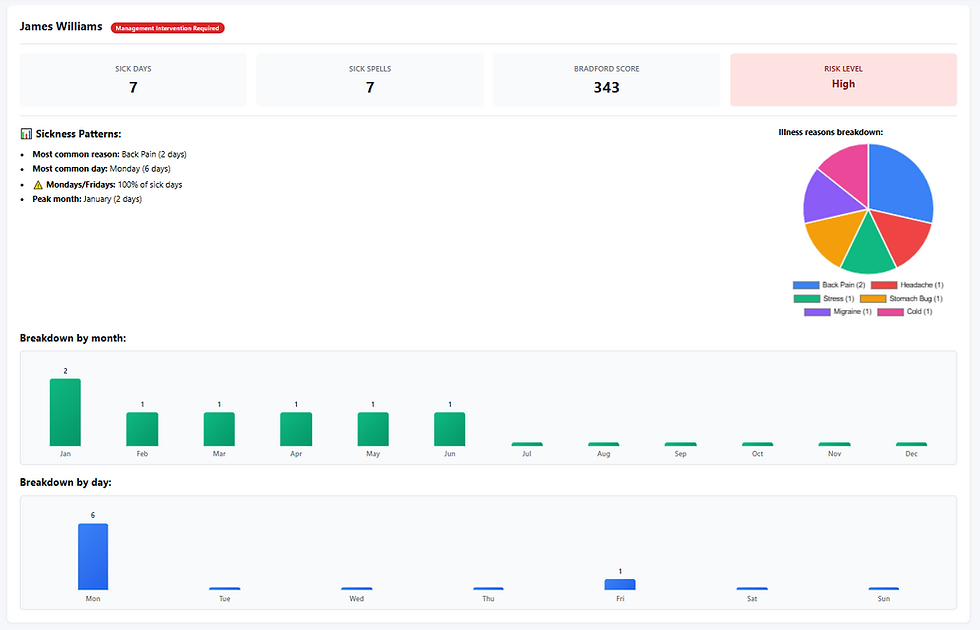The width and height of the screenshot is (980, 630).
Task: Click 'Most common day: Monday' line
Action: pos(101,169)
